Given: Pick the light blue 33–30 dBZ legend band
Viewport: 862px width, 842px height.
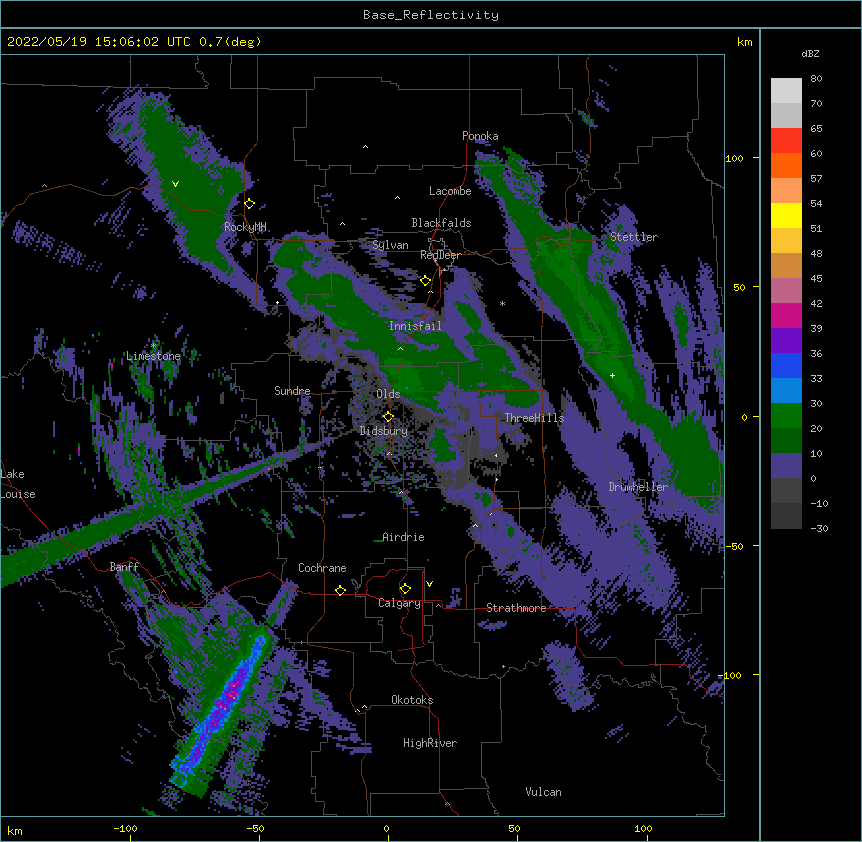Looking at the screenshot, I should click(x=786, y=390).
